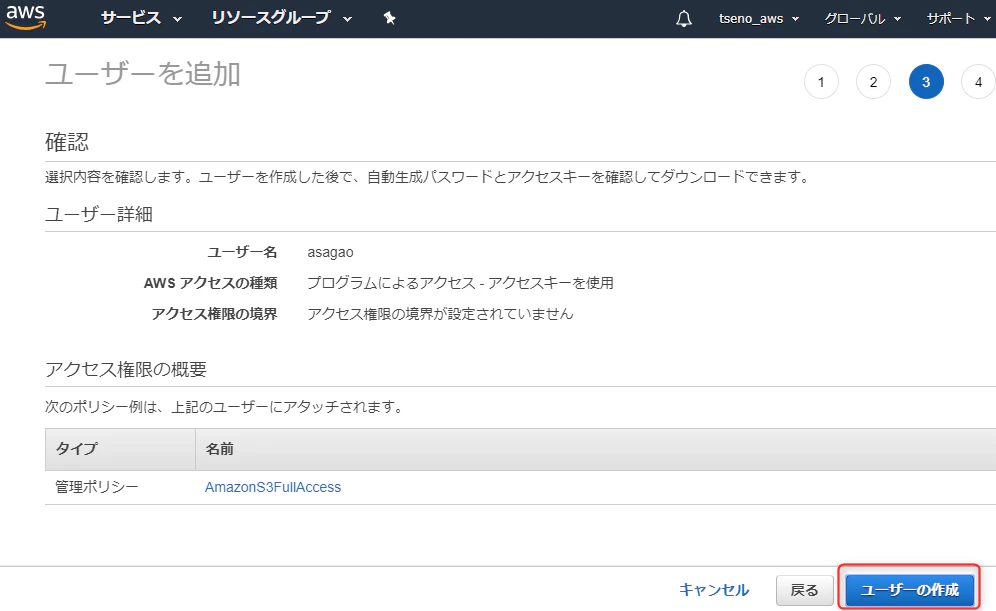Open the notifications bell icon
Image resolution: width=996 pixels, height=611 pixels.
point(683,18)
